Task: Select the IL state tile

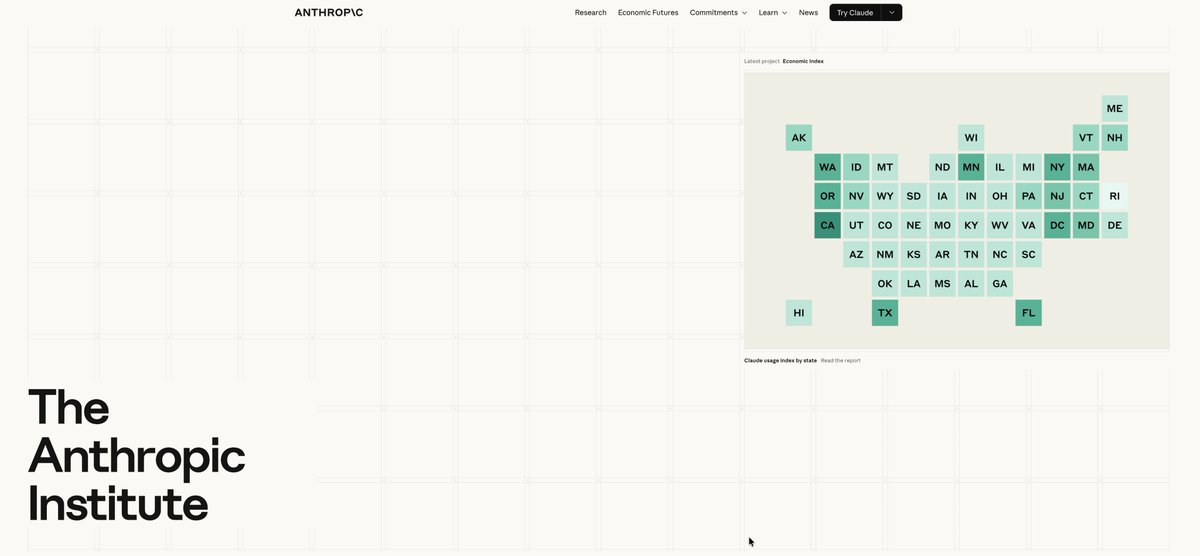Action: (1000, 167)
